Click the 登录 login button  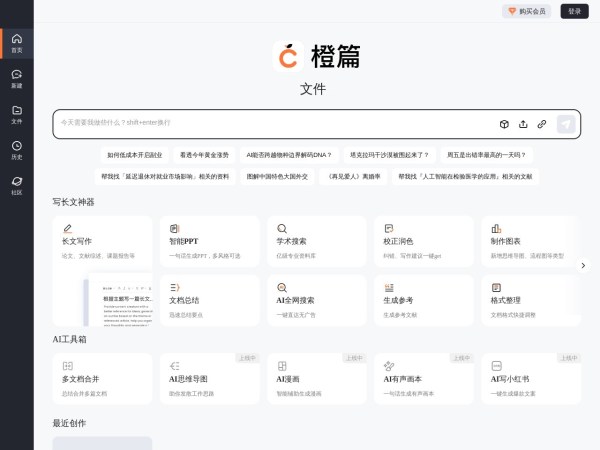pos(573,11)
